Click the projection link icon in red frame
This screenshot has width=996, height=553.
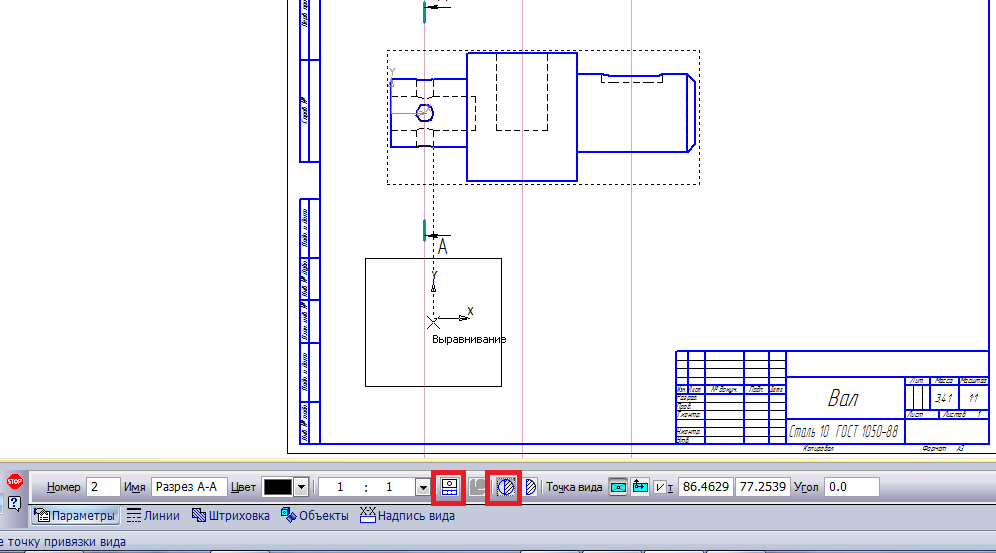tap(449, 487)
